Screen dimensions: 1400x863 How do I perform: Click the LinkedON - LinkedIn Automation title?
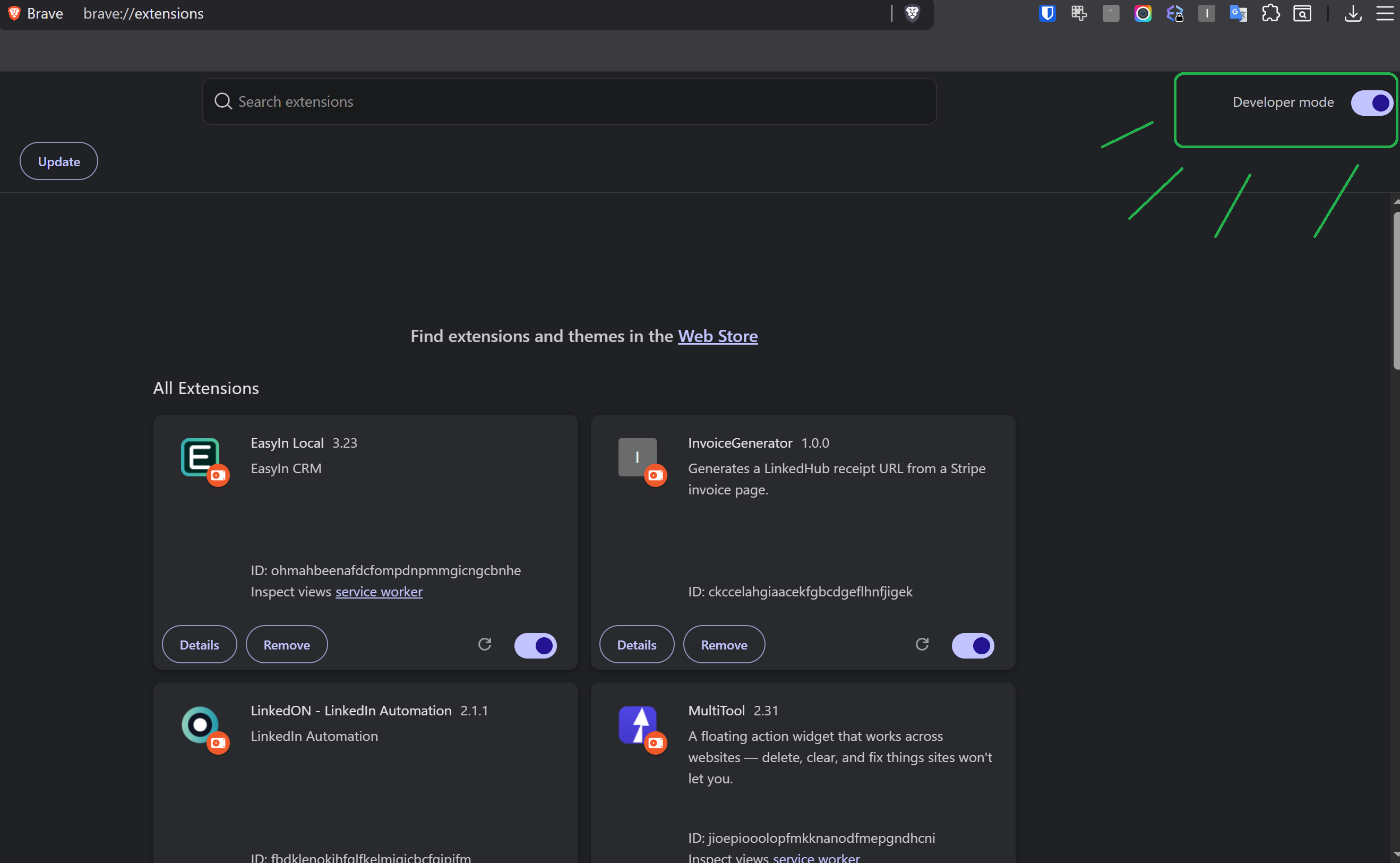(351, 711)
